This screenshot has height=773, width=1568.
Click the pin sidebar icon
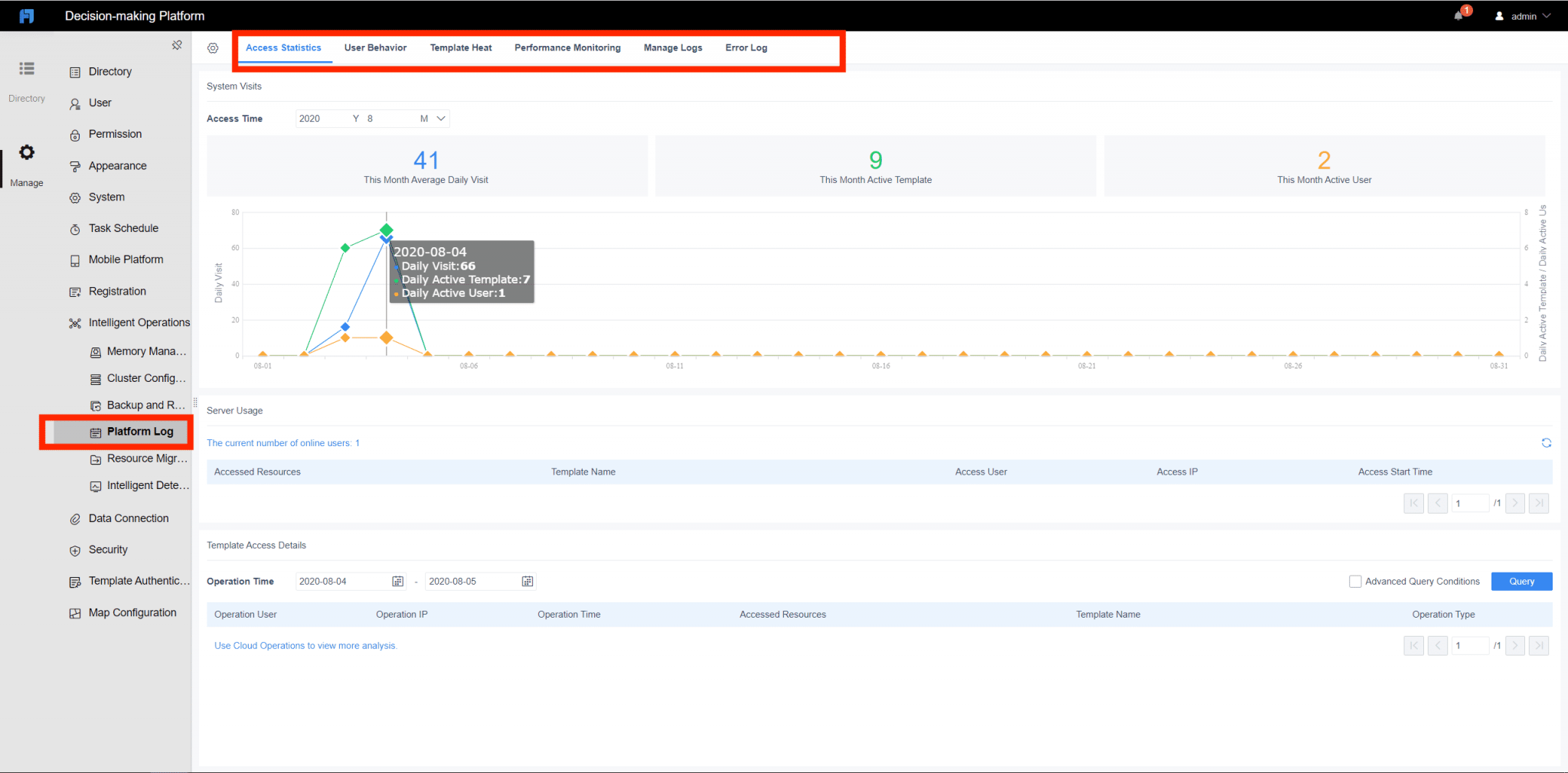tap(177, 45)
